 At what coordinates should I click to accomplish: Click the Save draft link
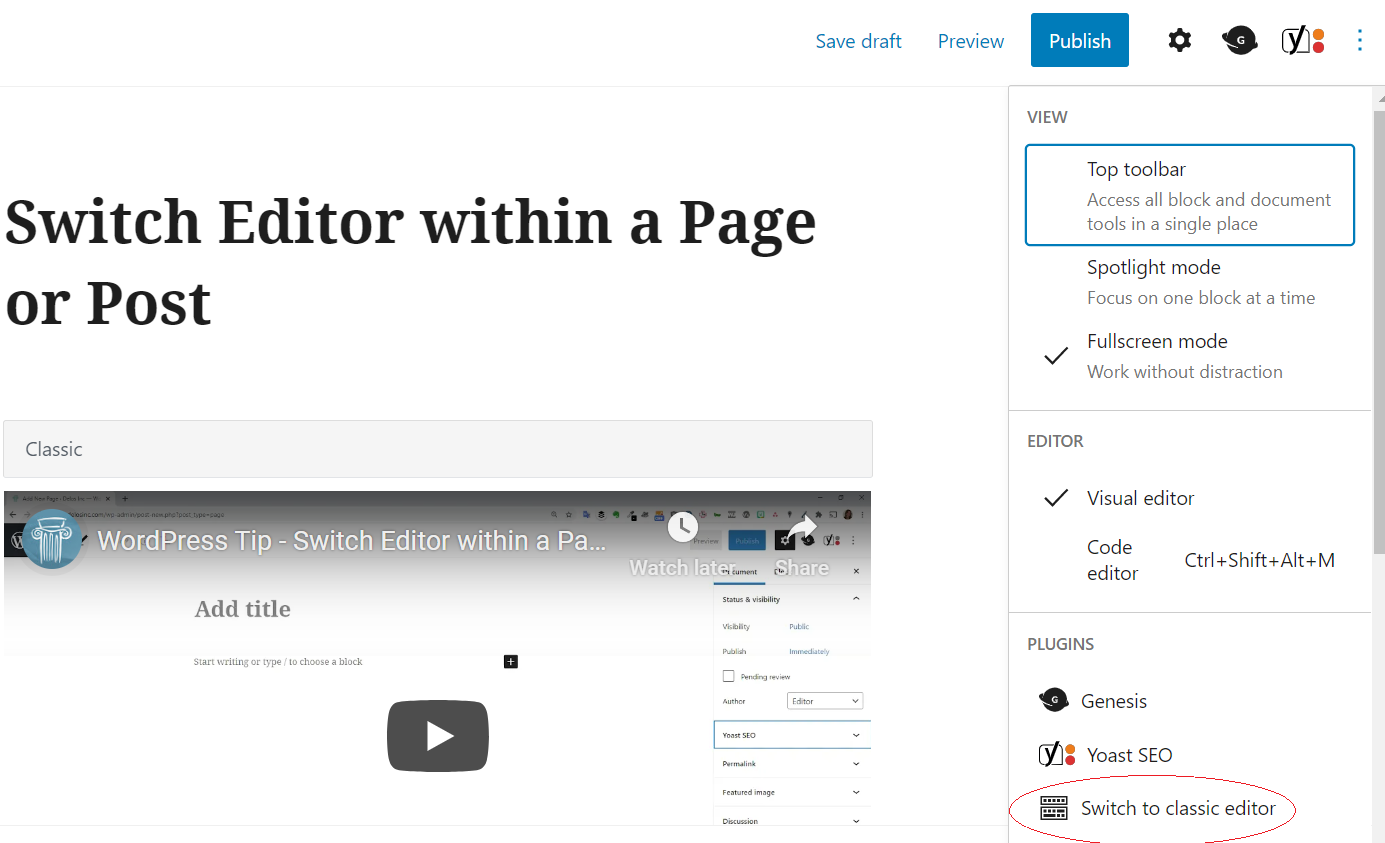tap(858, 40)
